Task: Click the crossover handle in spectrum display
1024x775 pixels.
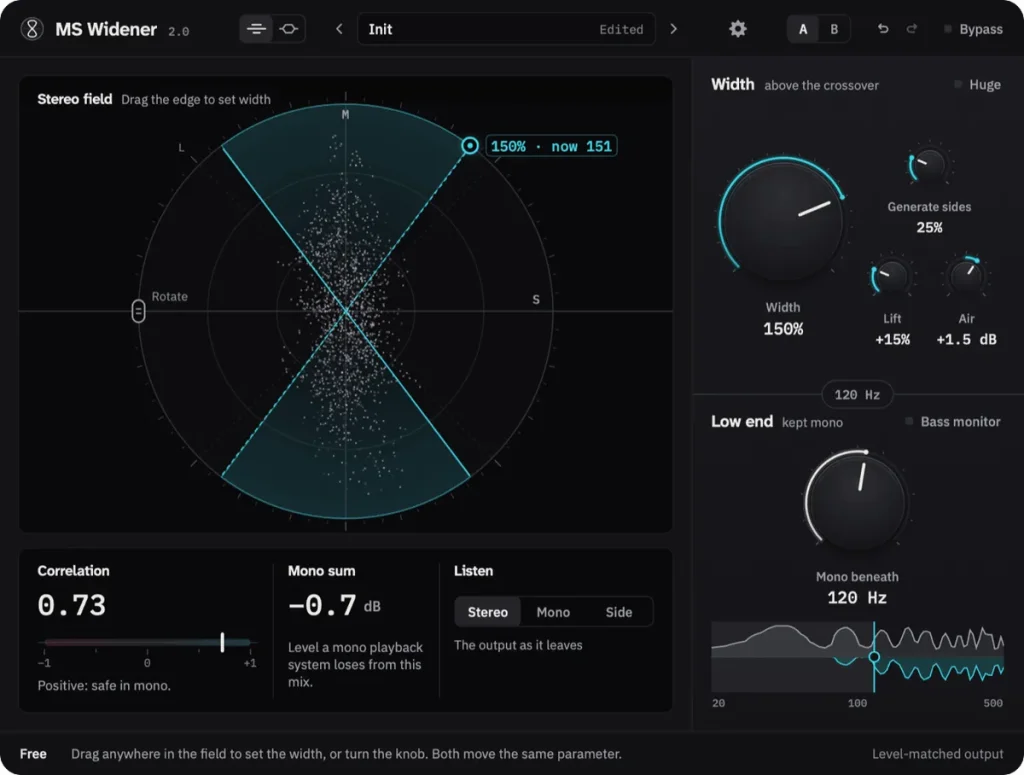Action: coord(874,657)
